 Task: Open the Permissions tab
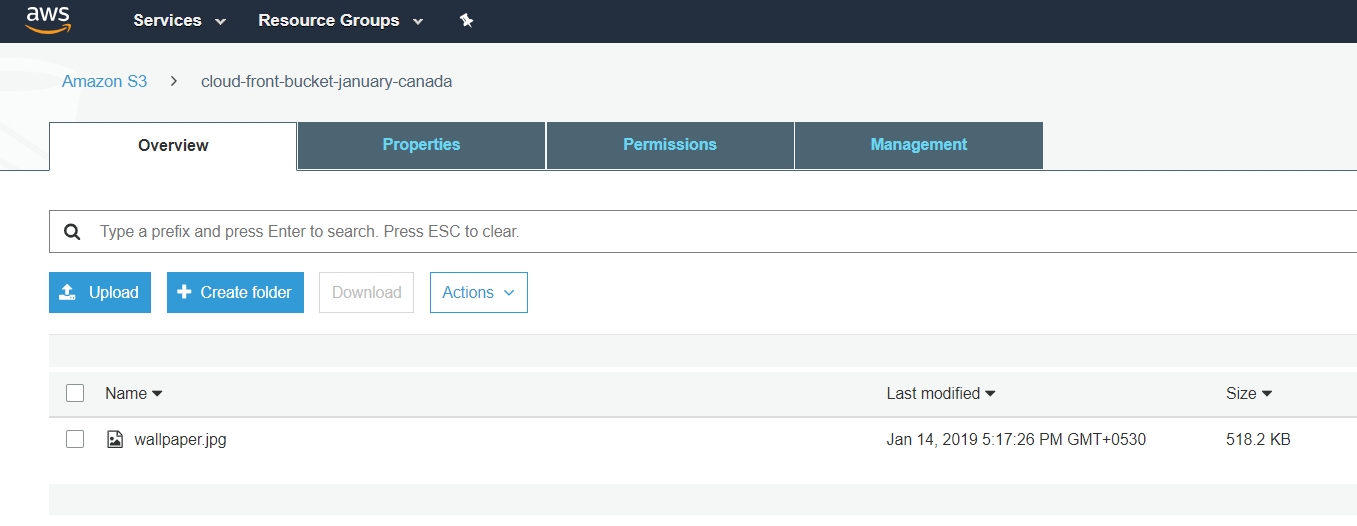click(x=669, y=145)
